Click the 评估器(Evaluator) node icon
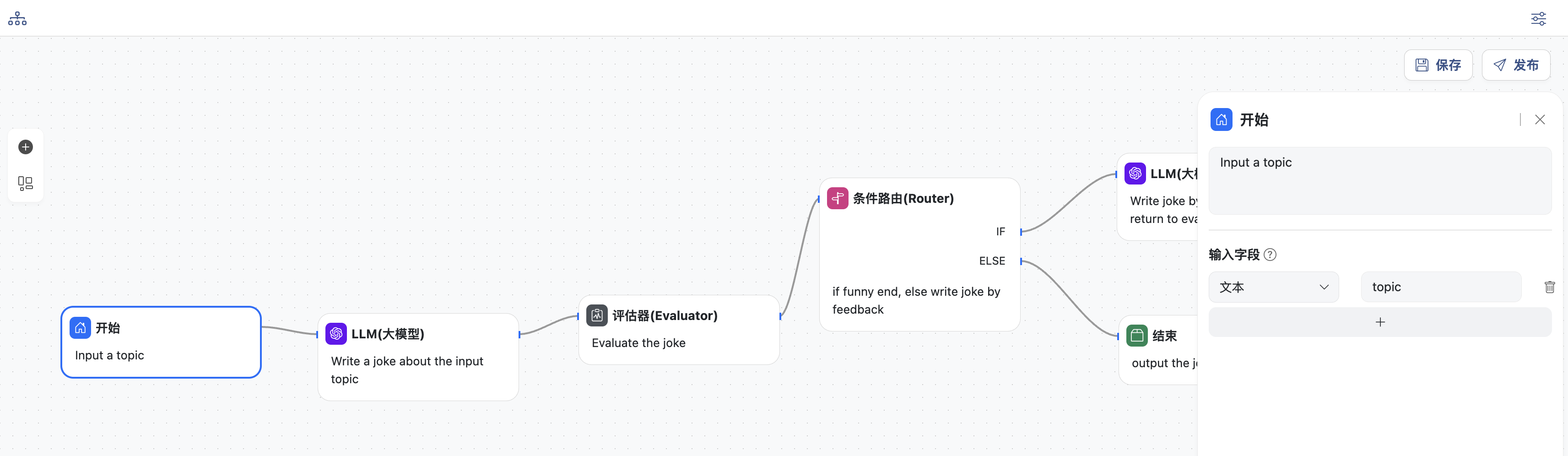This screenshot has width=1568, height=456. tap(596, 315)
